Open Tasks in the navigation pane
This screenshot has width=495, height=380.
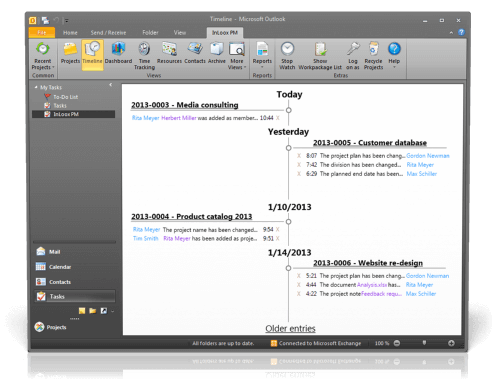tap(74, 296)
